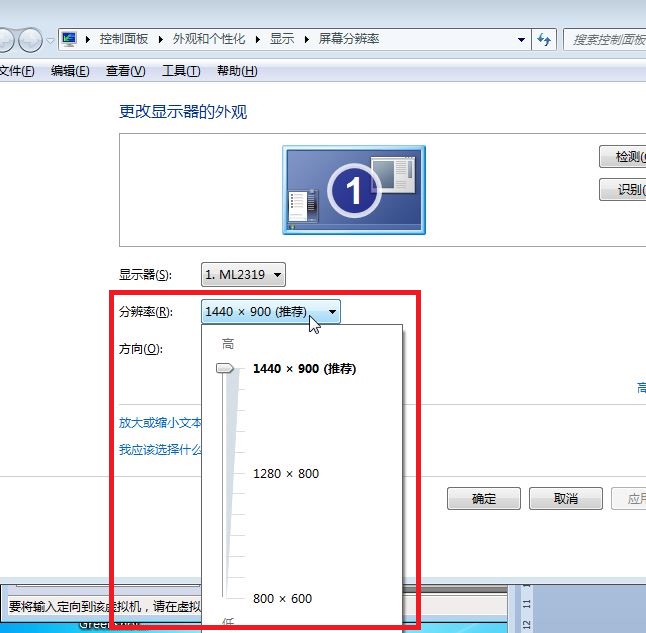Viewport: 646px width, 633px height.
Task: Select the monitor 1 display thumbnail
Action: 353,189
